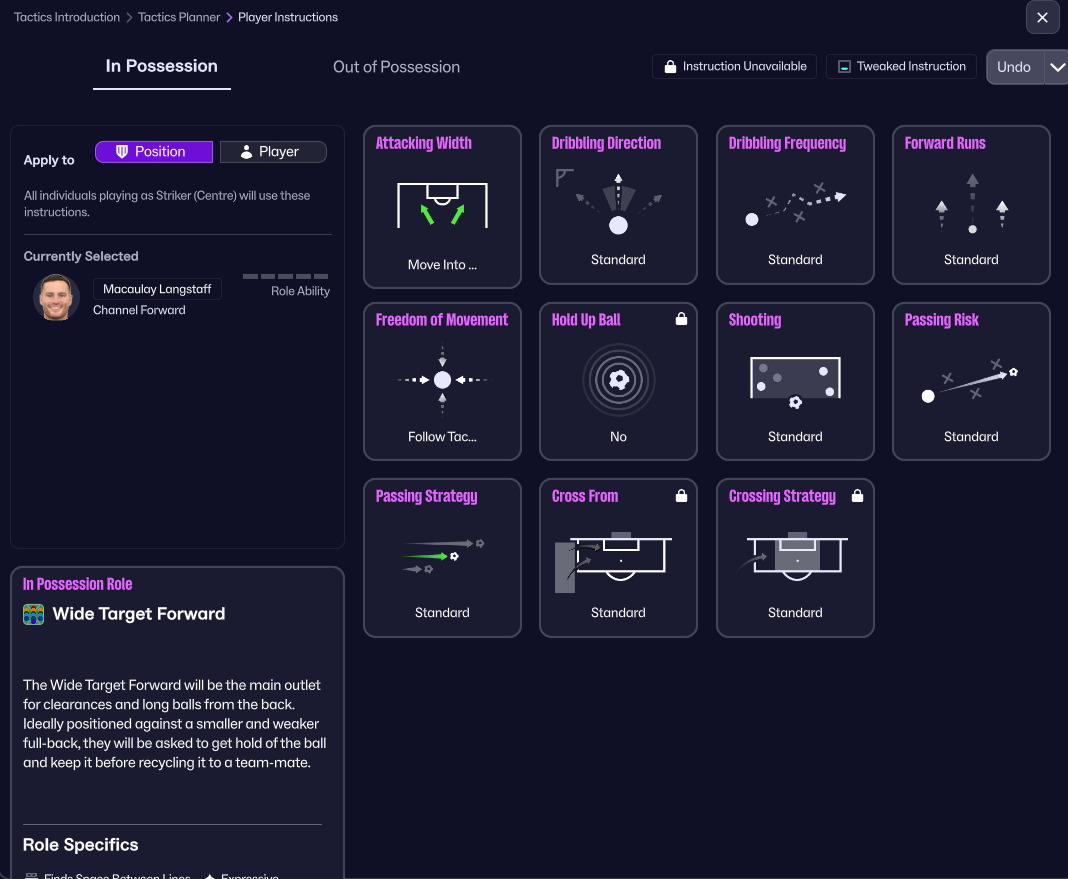Click the Passing Strategy 'Standard' value
The image size is (1068, 879).
[x=442, y=612]
